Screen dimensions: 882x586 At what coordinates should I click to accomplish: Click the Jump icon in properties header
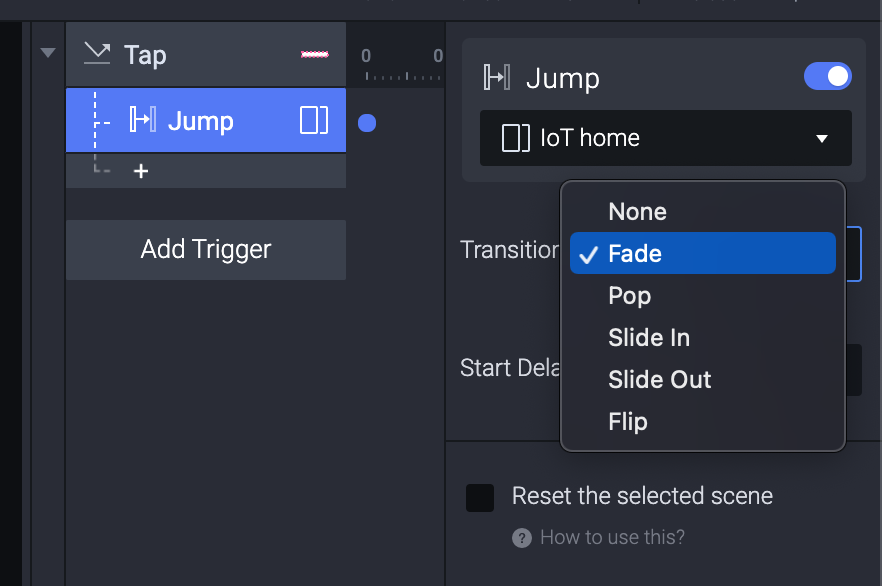pyautogui.click(x=497, y=77)
